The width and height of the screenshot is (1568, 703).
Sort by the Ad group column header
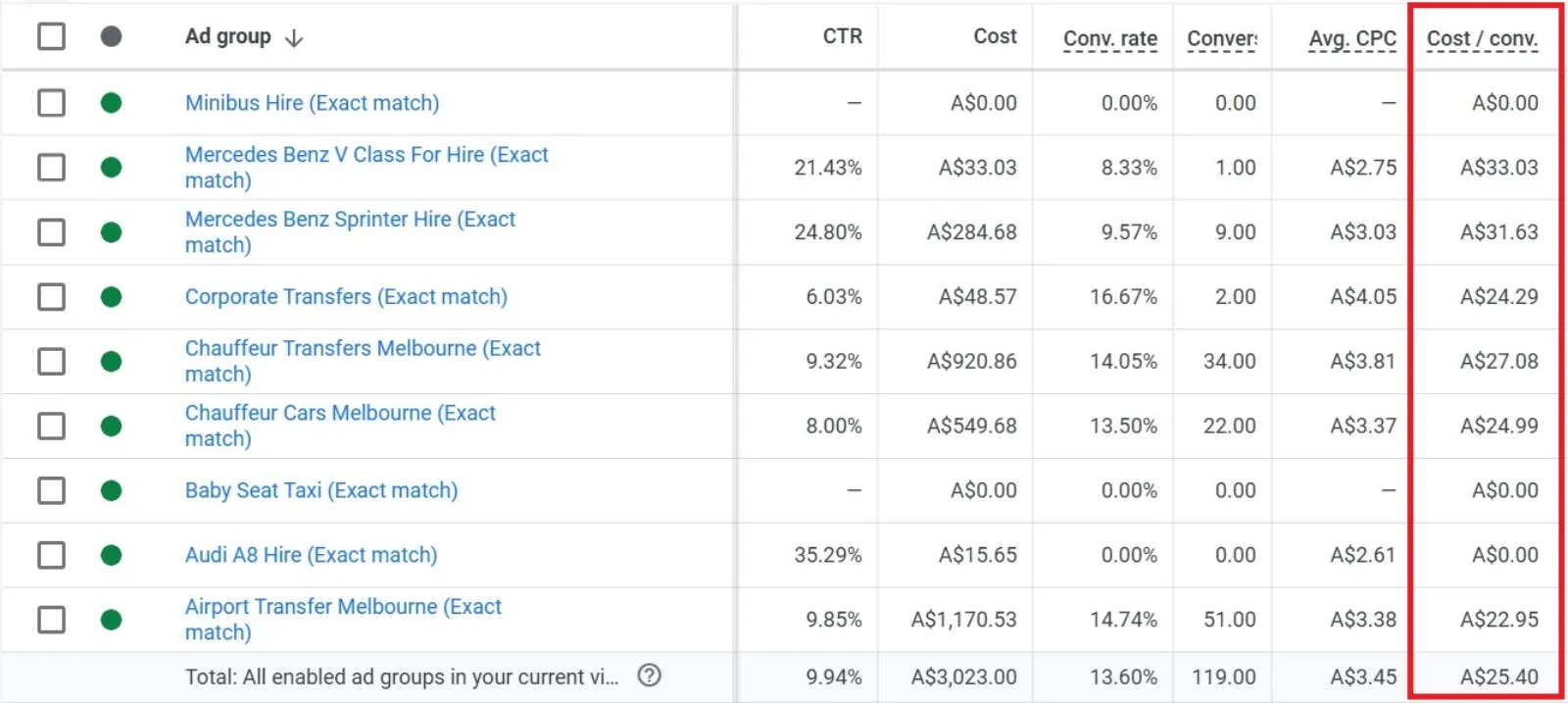(227, 36)
